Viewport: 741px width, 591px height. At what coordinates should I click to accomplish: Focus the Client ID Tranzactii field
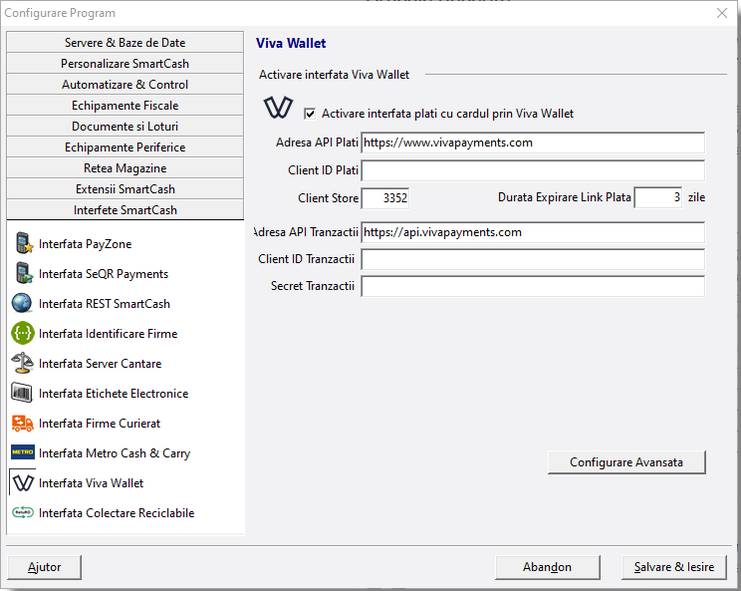point(533,259)
